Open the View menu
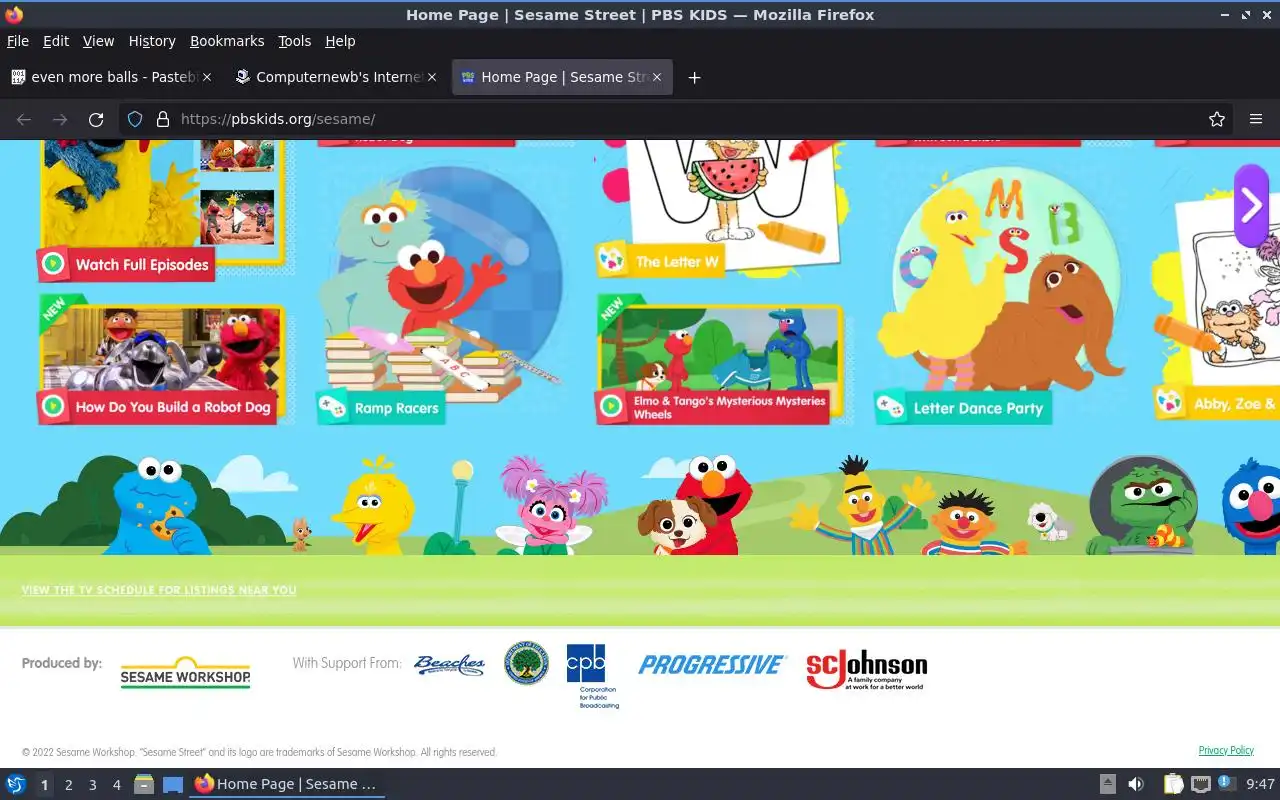The width and height of the screenshot is (1280, 800). [98, 41]
